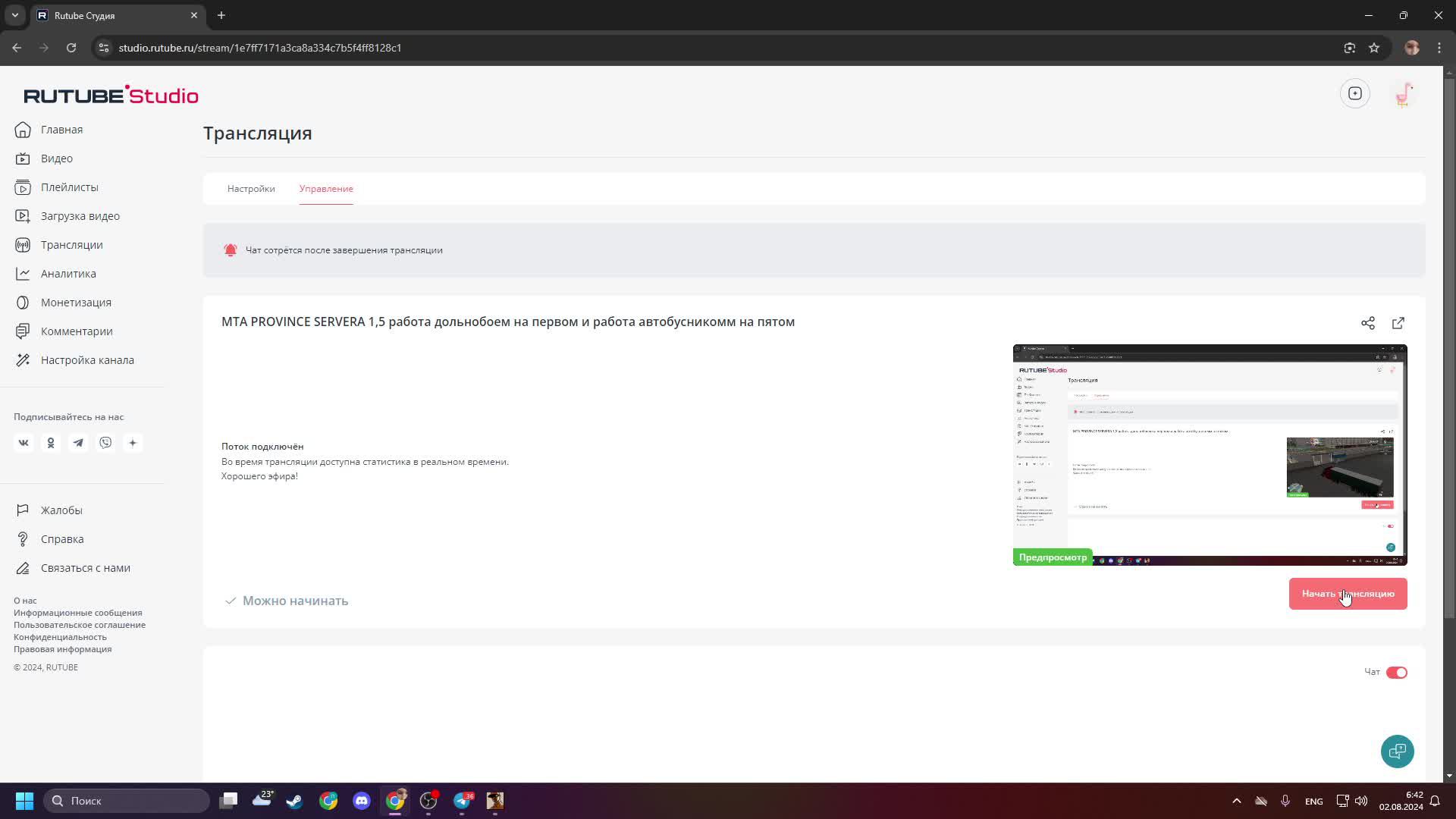The image size is (1456, 819).
Task: Show hidden system tray icons
Action: pyautogui.click(x=1236, y=801)
